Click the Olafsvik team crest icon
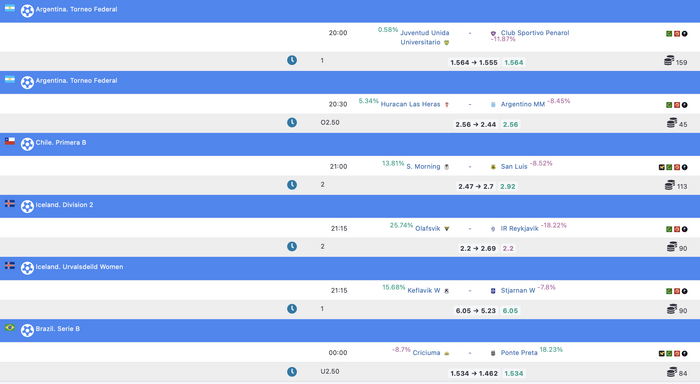The height and width of the screenshot is (384, 700). pos(446,229)
